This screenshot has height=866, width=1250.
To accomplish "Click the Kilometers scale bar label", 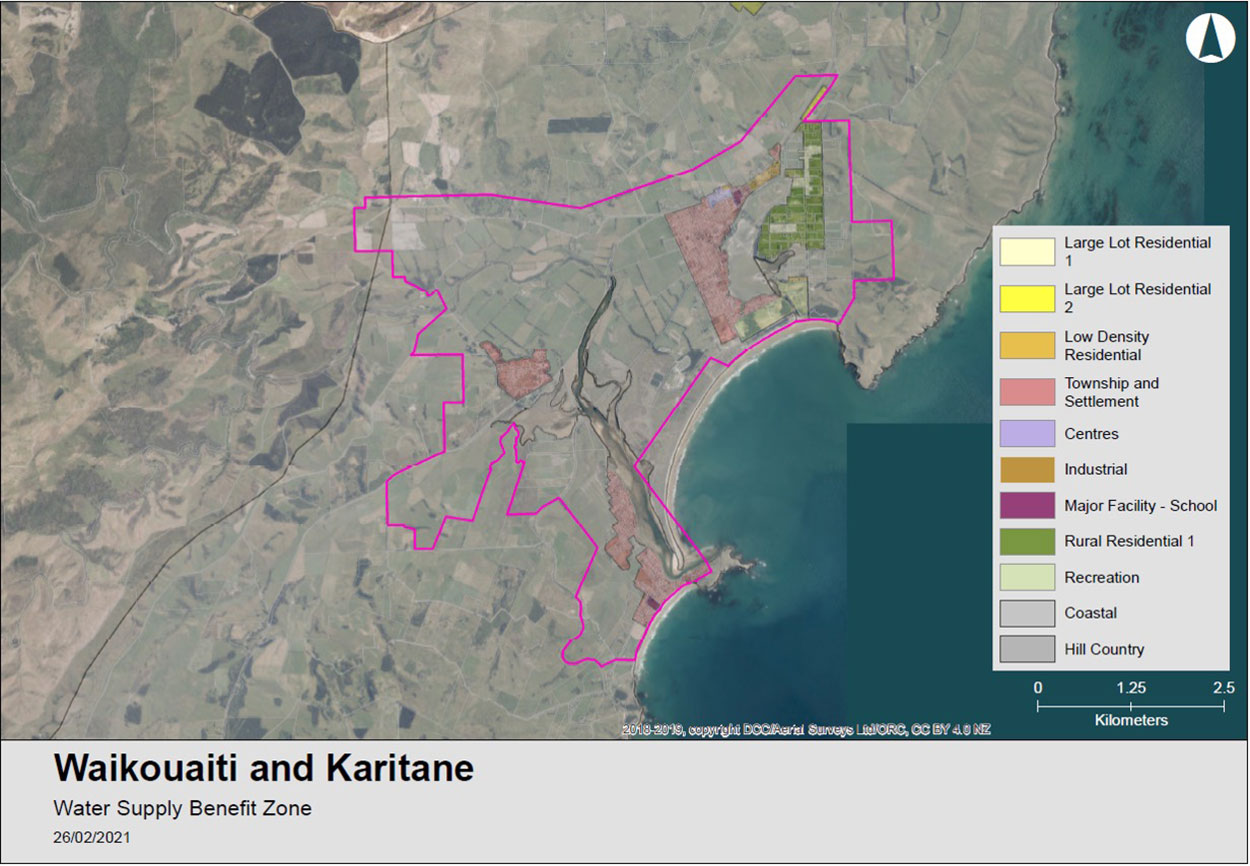I will pos(1131,720).
